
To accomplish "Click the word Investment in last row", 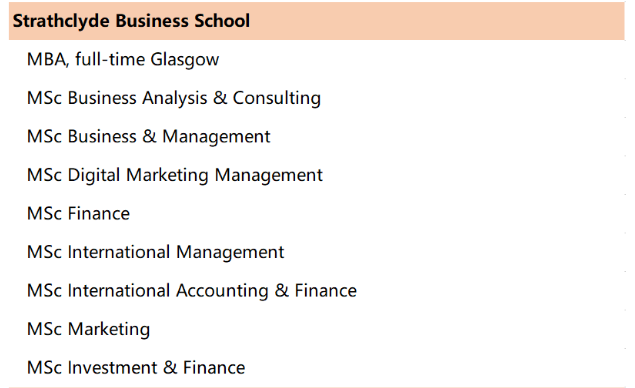I will [112, 367].
